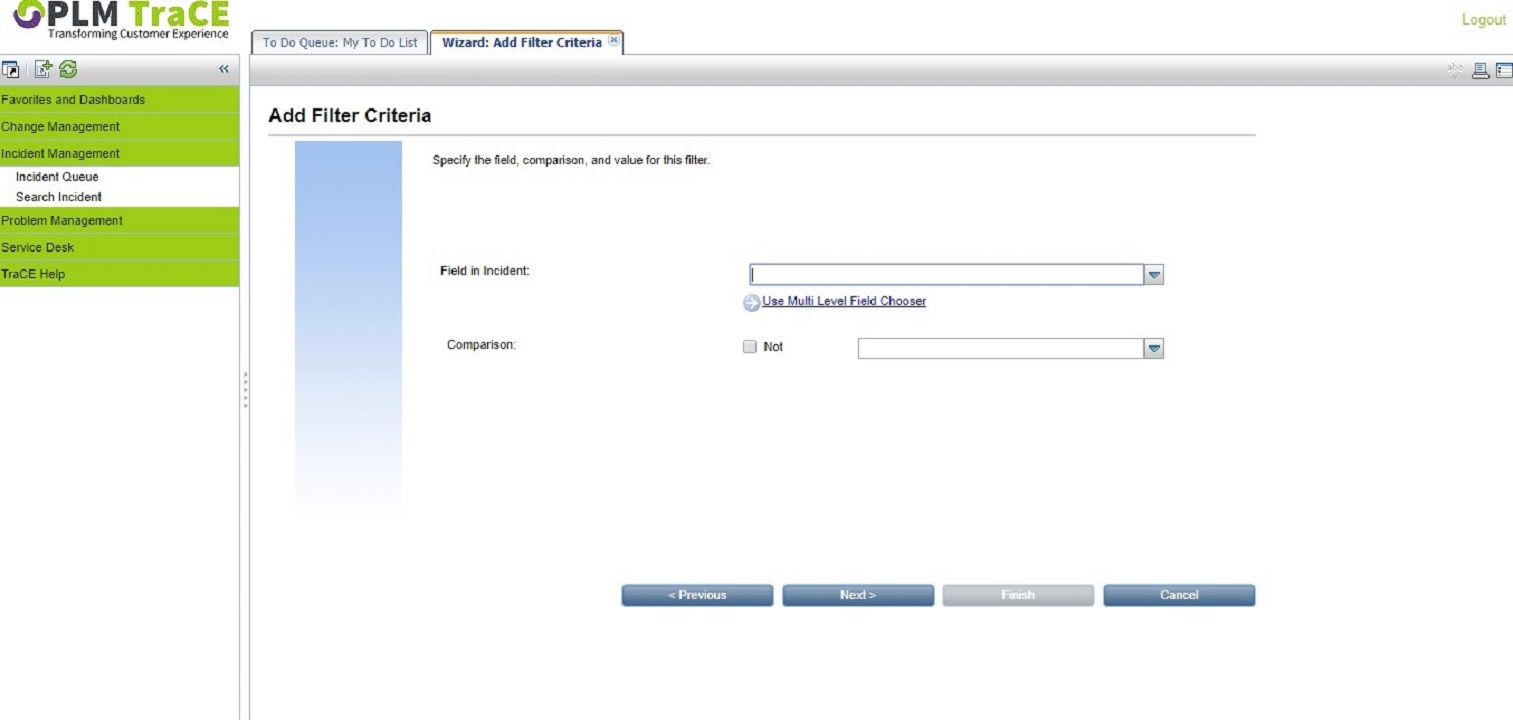Image resolution: width=1513 pixels, height=720 pixels.
Task: Click the window shortcut icon in sidebar toolbar
Action: pyautogui.click(x=11, y=70)
